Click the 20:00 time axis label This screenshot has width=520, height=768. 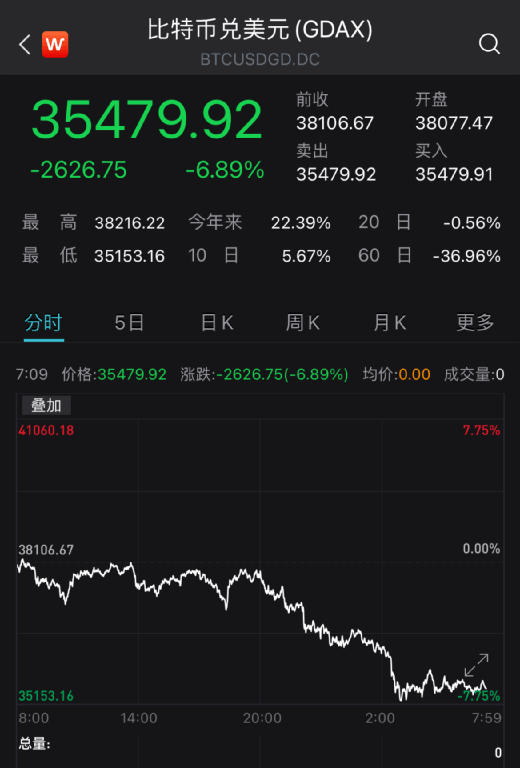[x=262, y=718]
